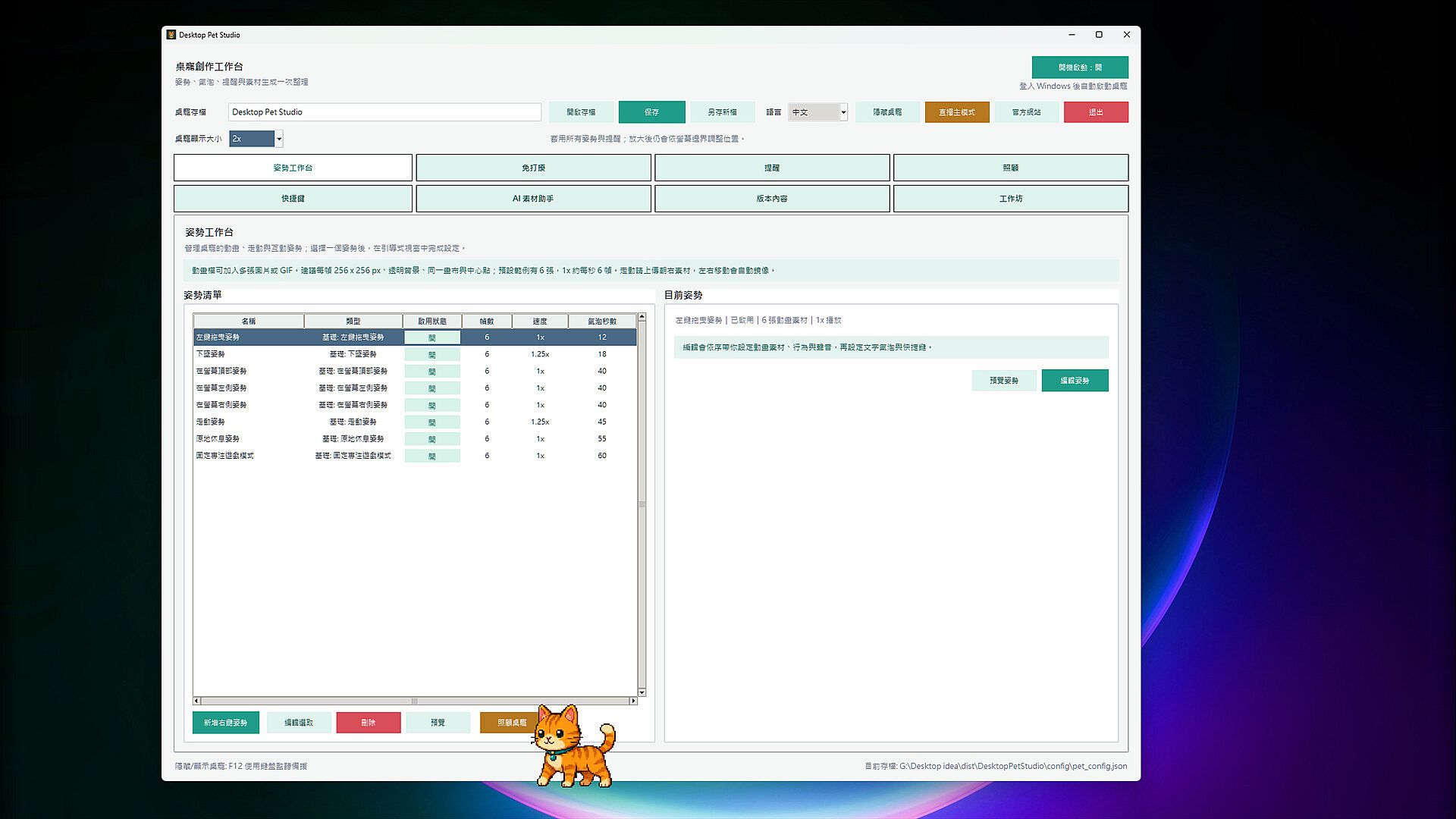Click the red 刪除 delete button
The height and width of the screenshot is (819, 1456).
pyautogui.click(x=369, y=723)
